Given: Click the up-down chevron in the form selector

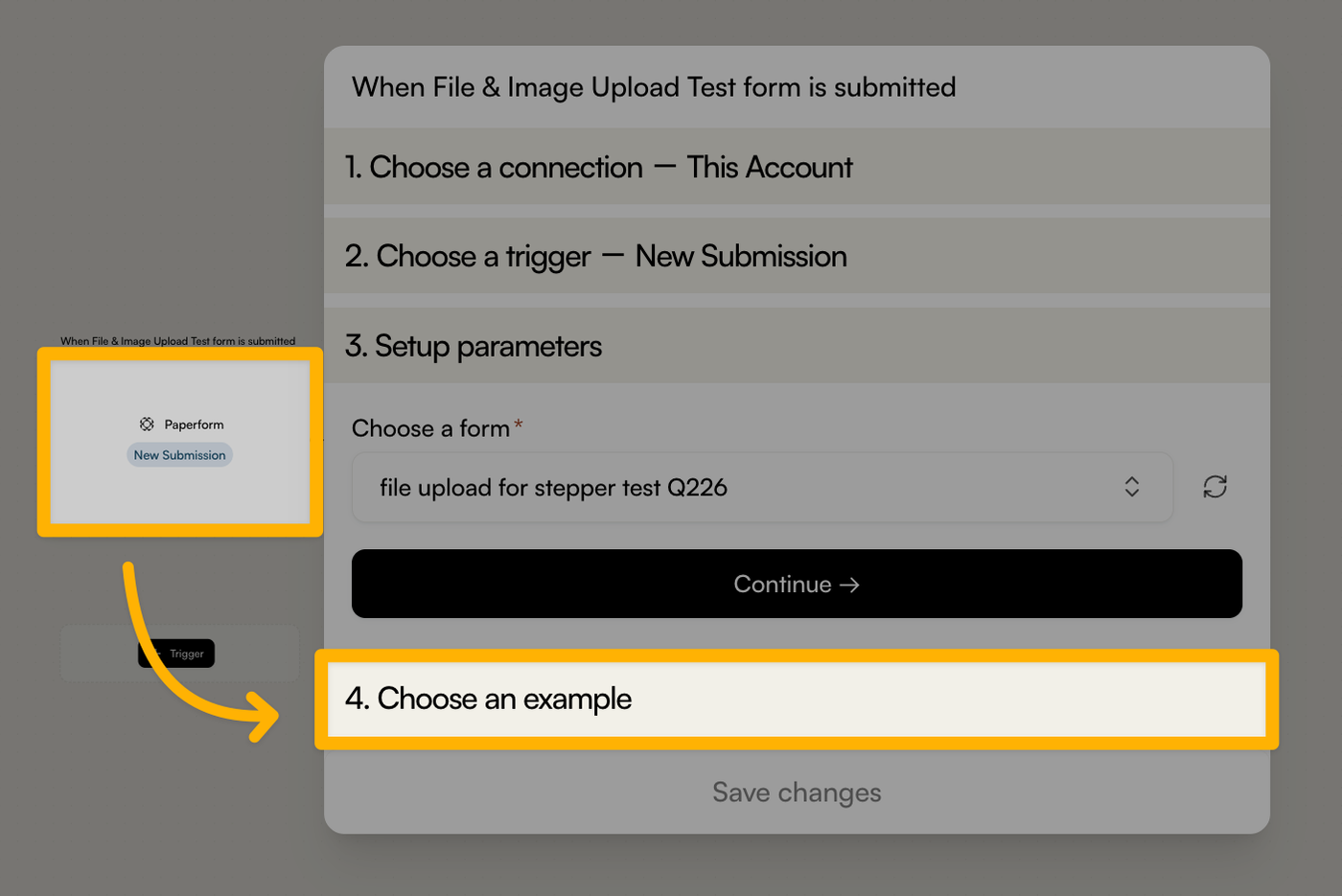Looking at the screenshot, I should (1132, 487).
